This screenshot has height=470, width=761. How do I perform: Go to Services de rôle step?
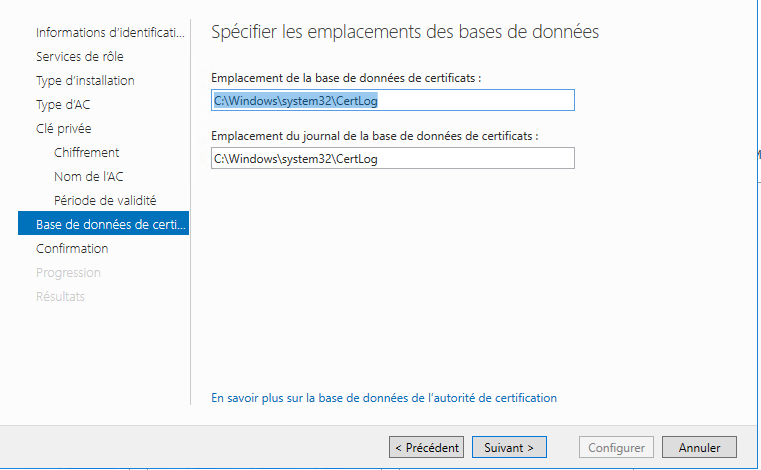pos(80,56)
